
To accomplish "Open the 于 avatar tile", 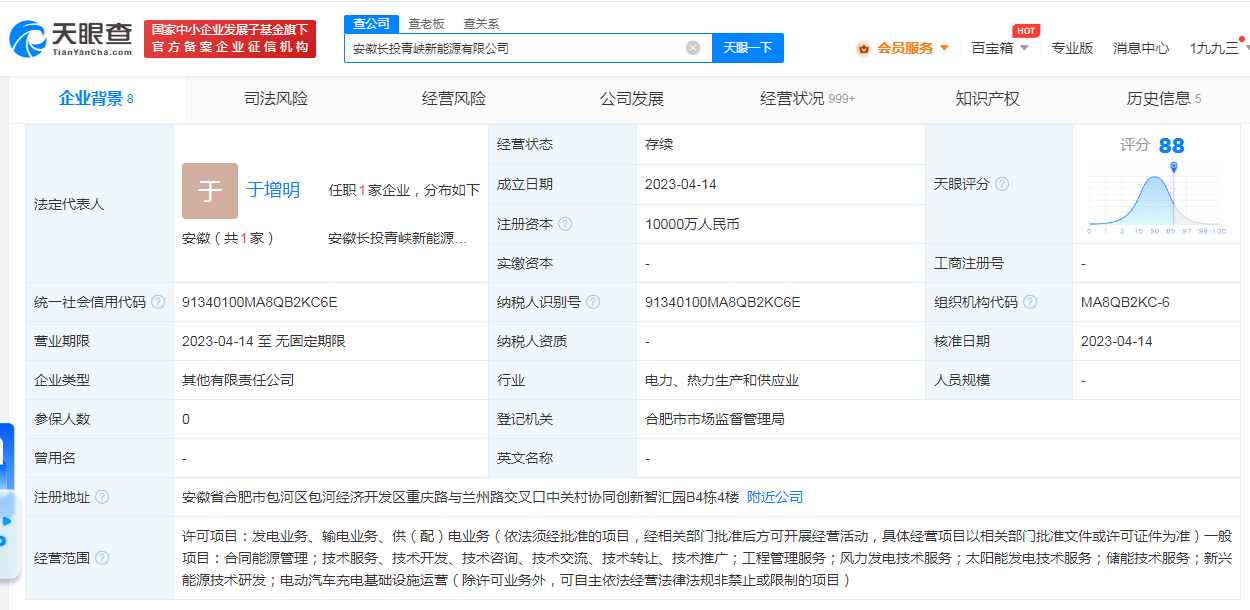I will 210,191.
